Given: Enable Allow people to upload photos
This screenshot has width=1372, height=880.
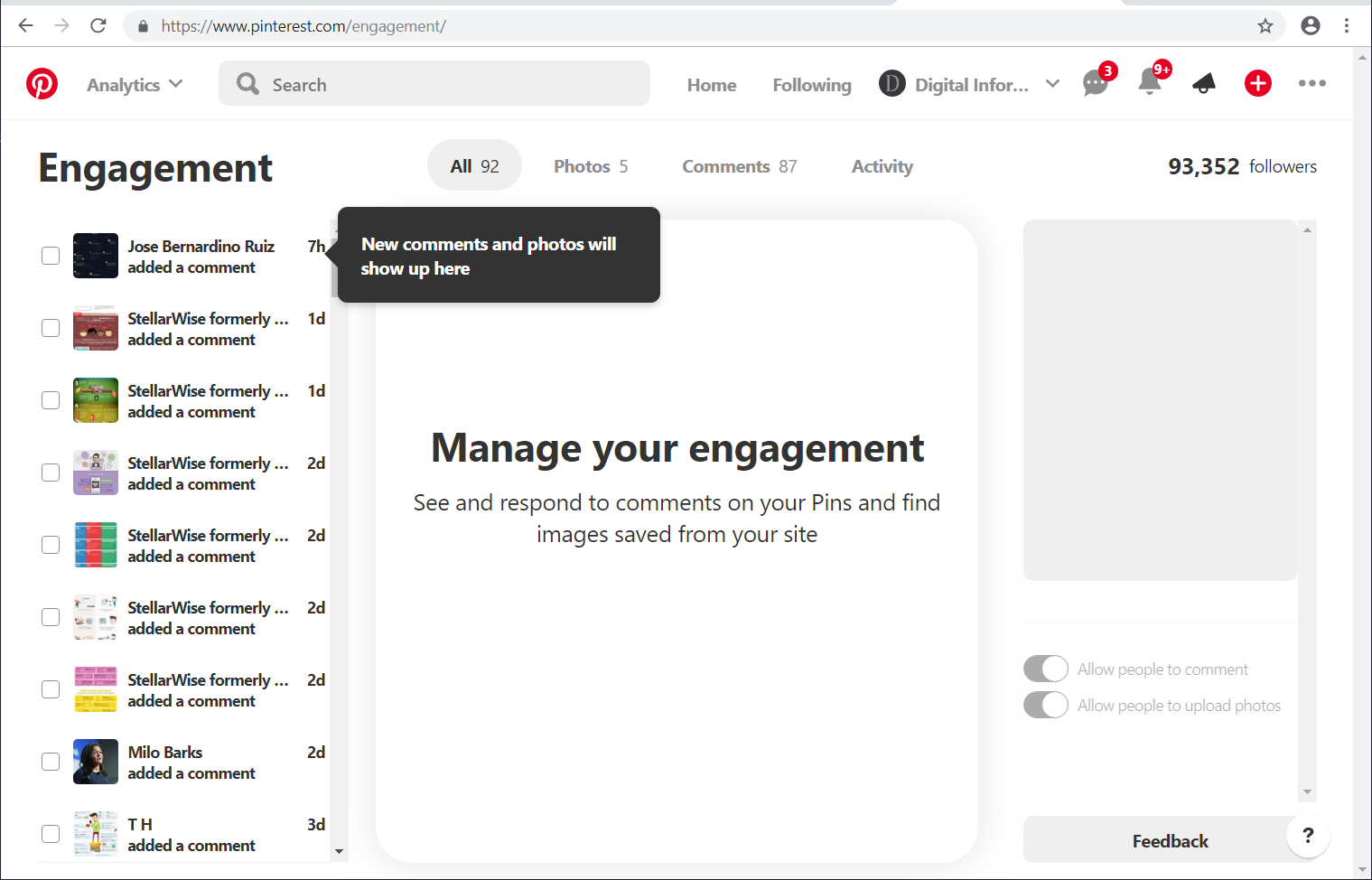Looking at the screenshot, I should point(1045,705).
